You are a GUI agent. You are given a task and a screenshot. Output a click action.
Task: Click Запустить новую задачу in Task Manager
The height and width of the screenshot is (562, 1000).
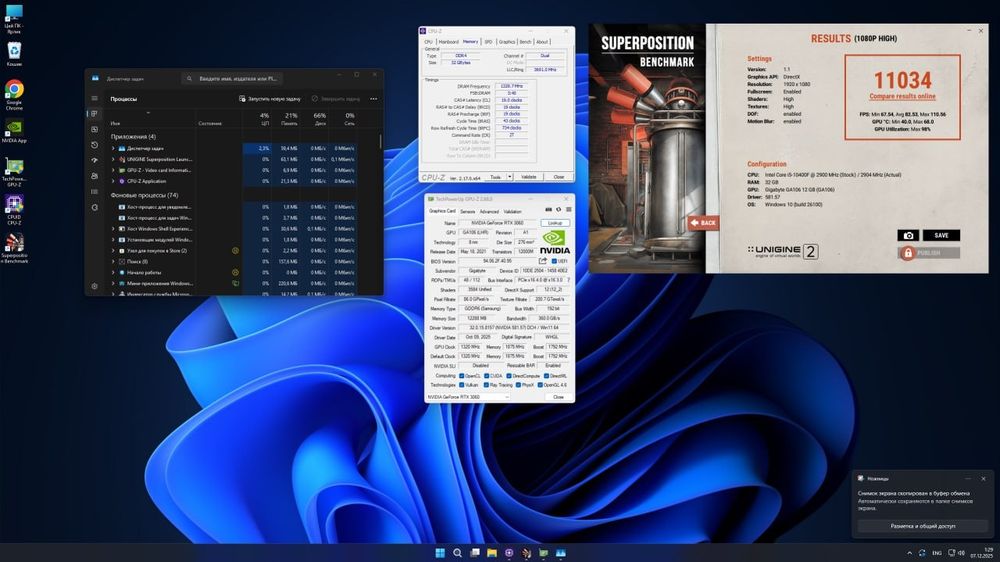pos(269,99)
